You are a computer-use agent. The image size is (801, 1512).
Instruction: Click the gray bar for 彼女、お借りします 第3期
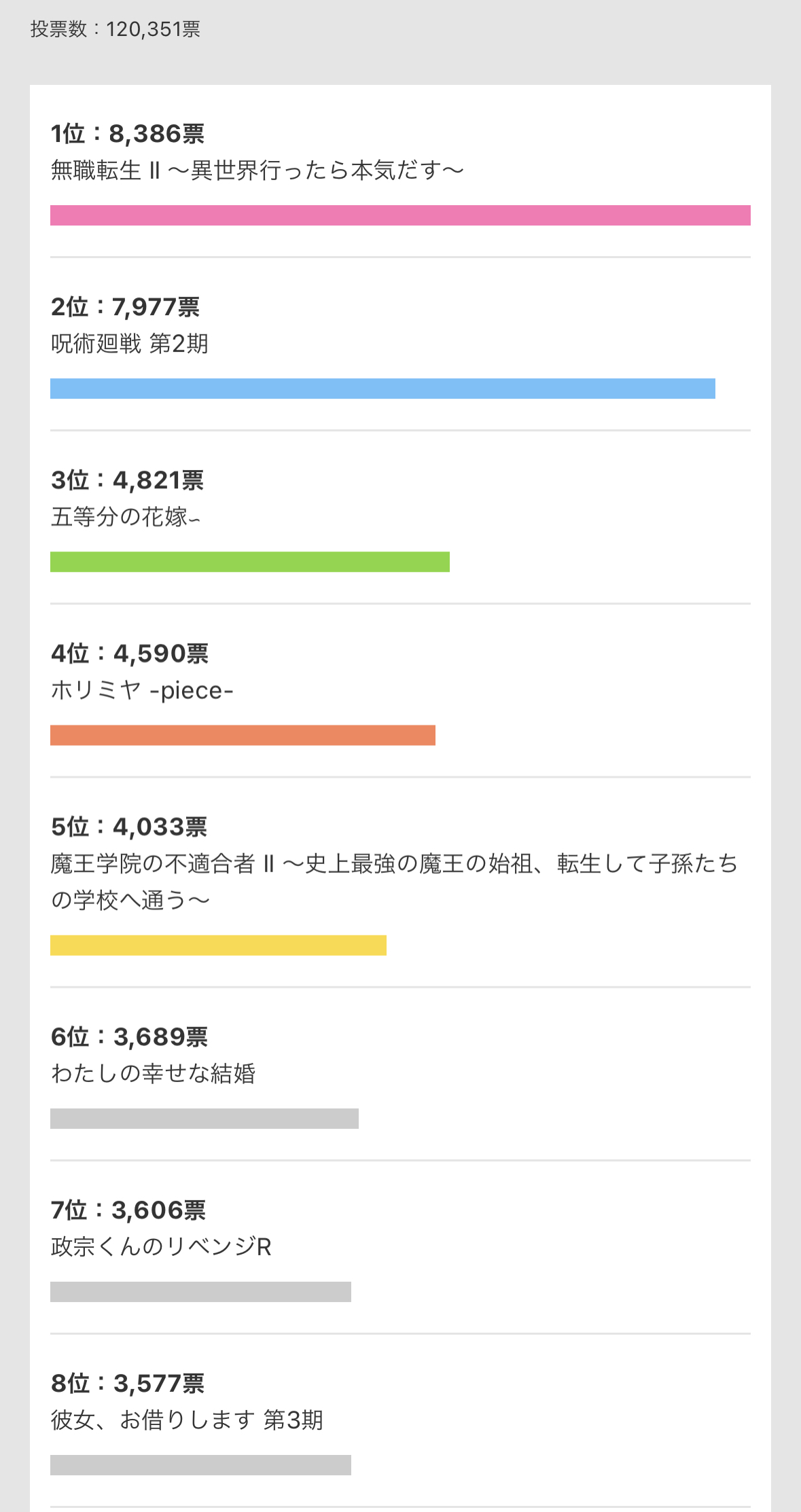pos(200,1465)
